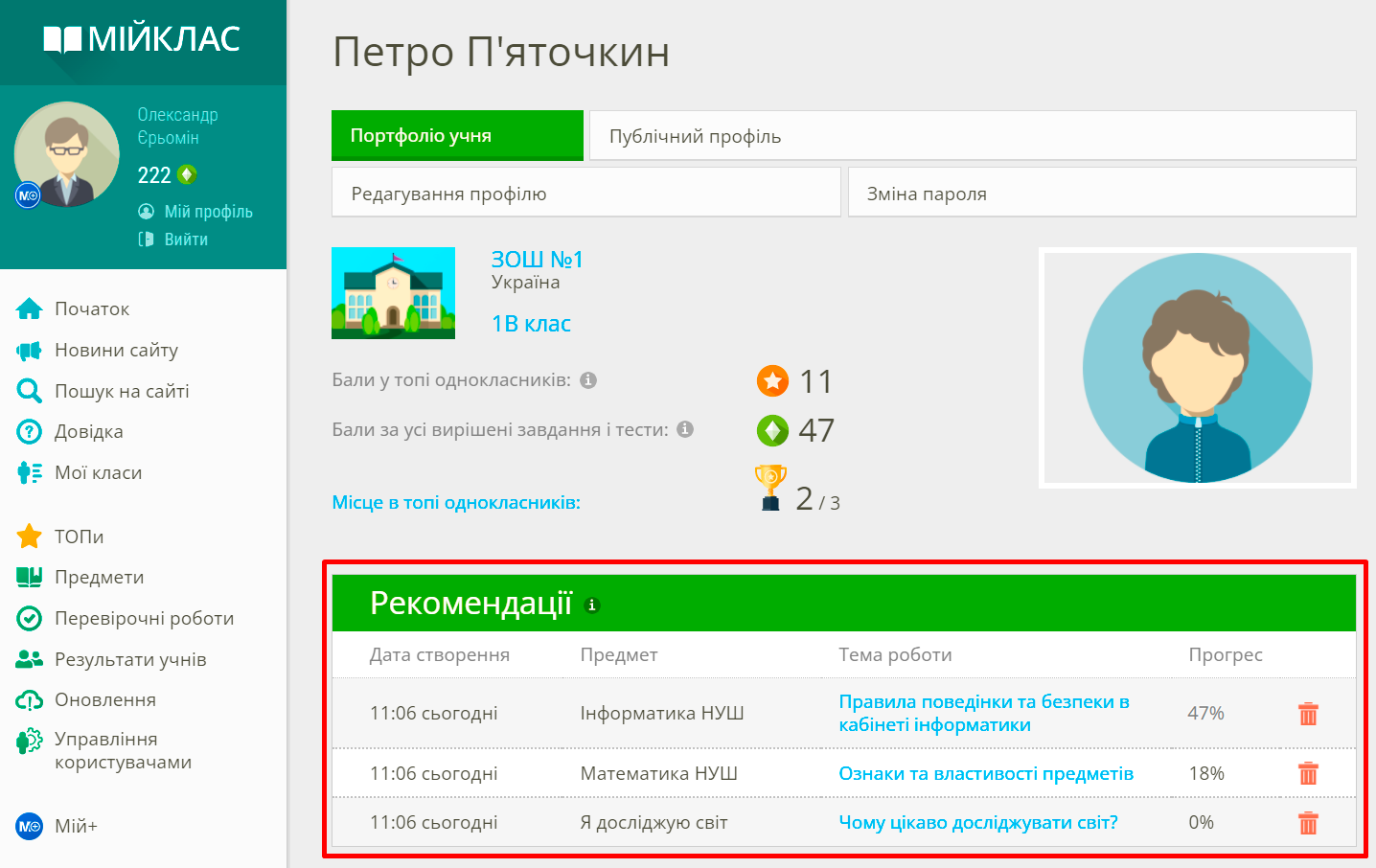Click info icon next to Бали у топі однокласників

click(588, 380)
